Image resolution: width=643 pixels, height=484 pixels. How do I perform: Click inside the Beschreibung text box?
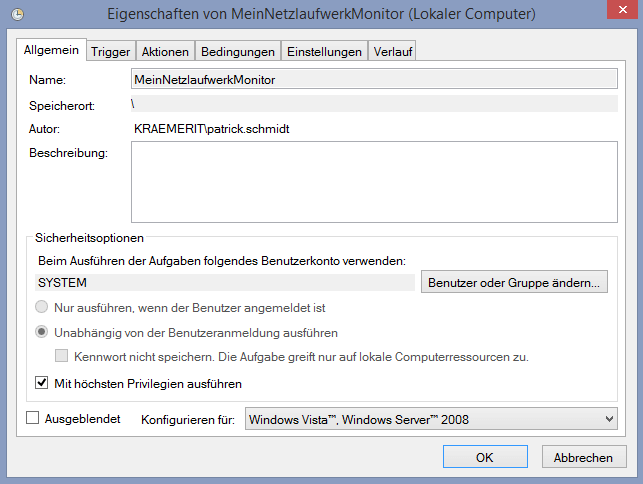[374, 182]
